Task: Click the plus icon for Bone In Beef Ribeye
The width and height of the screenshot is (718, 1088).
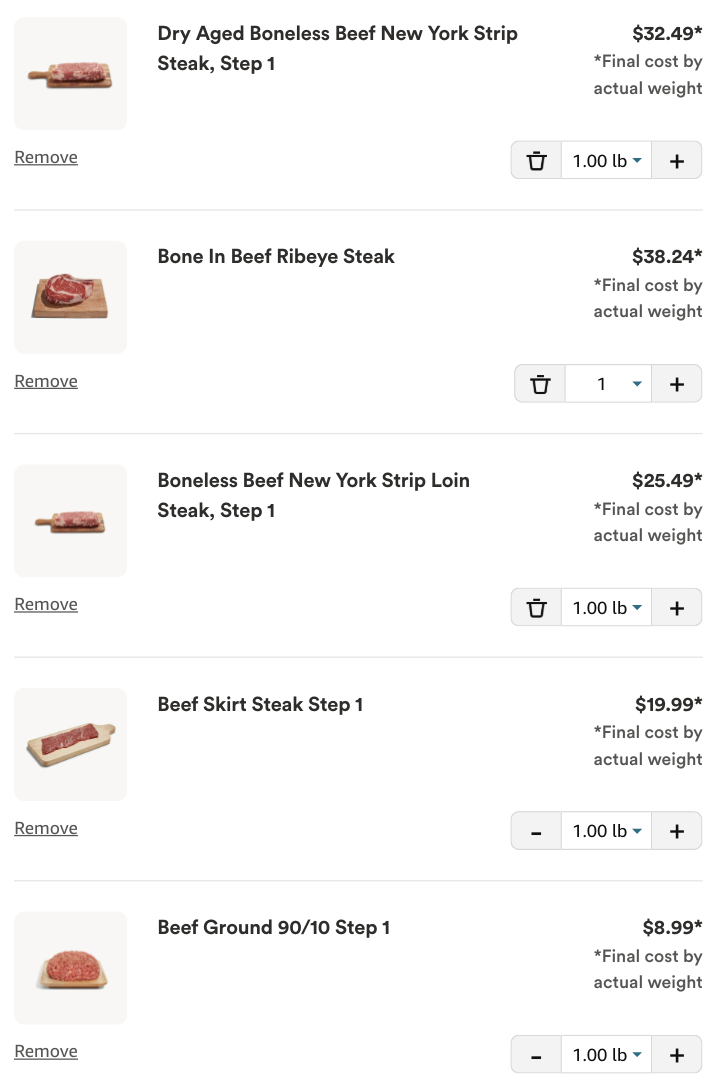Action: click(x=677, y=383)
